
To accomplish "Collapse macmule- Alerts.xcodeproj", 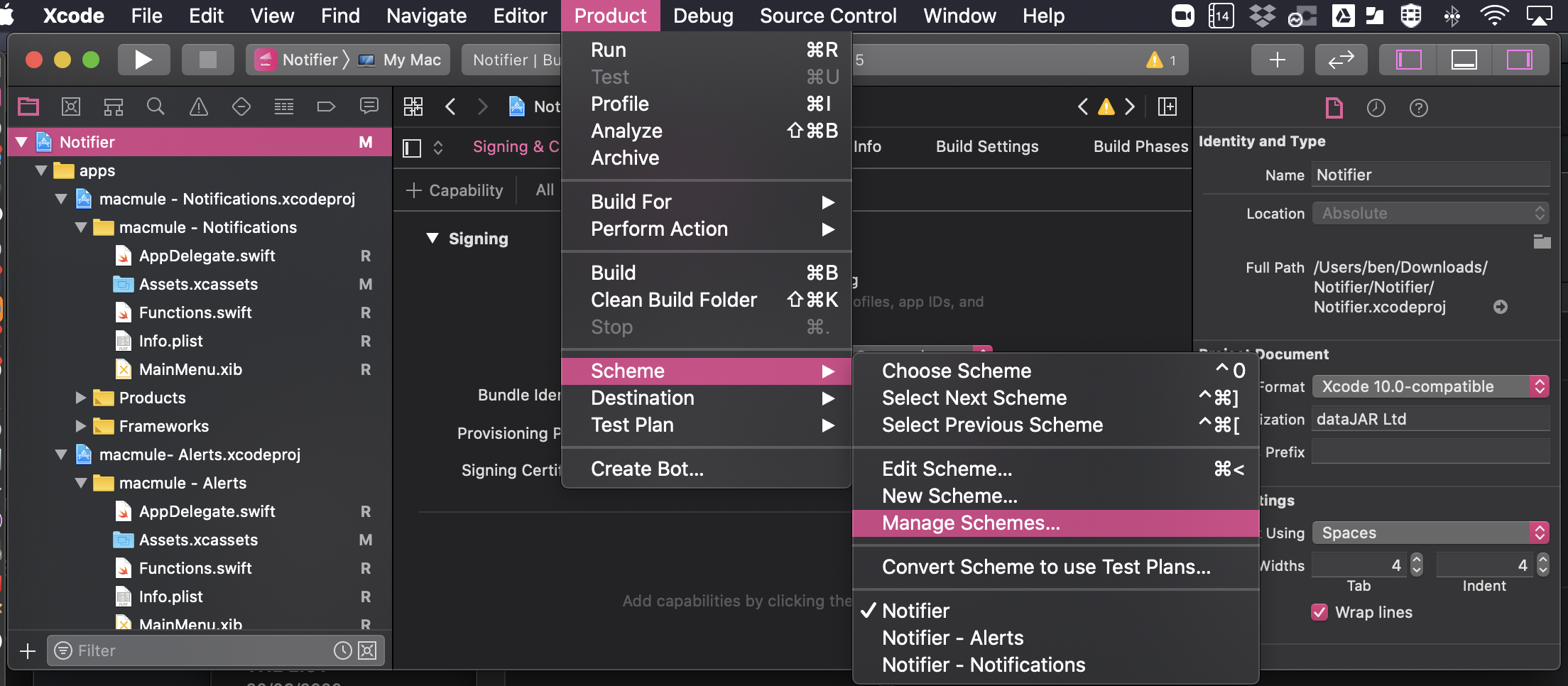I will (x=61, y=454).
